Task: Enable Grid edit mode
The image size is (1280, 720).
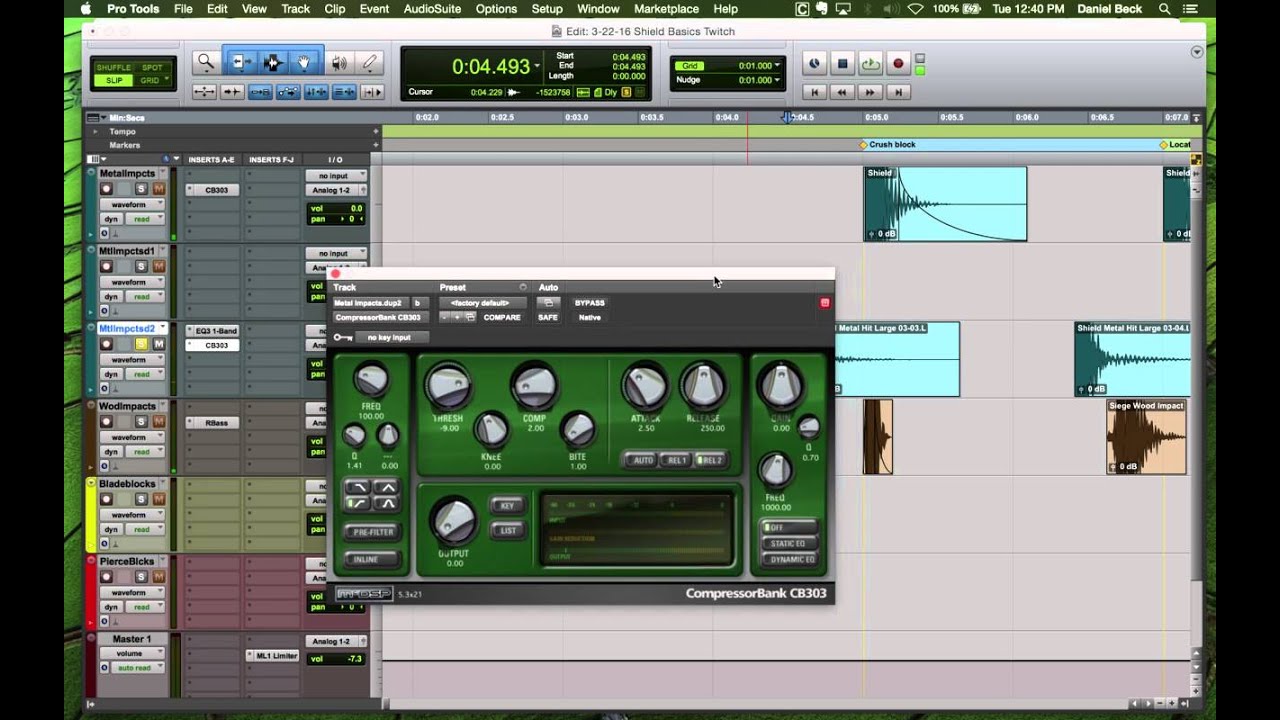Action: pos(151,80)
